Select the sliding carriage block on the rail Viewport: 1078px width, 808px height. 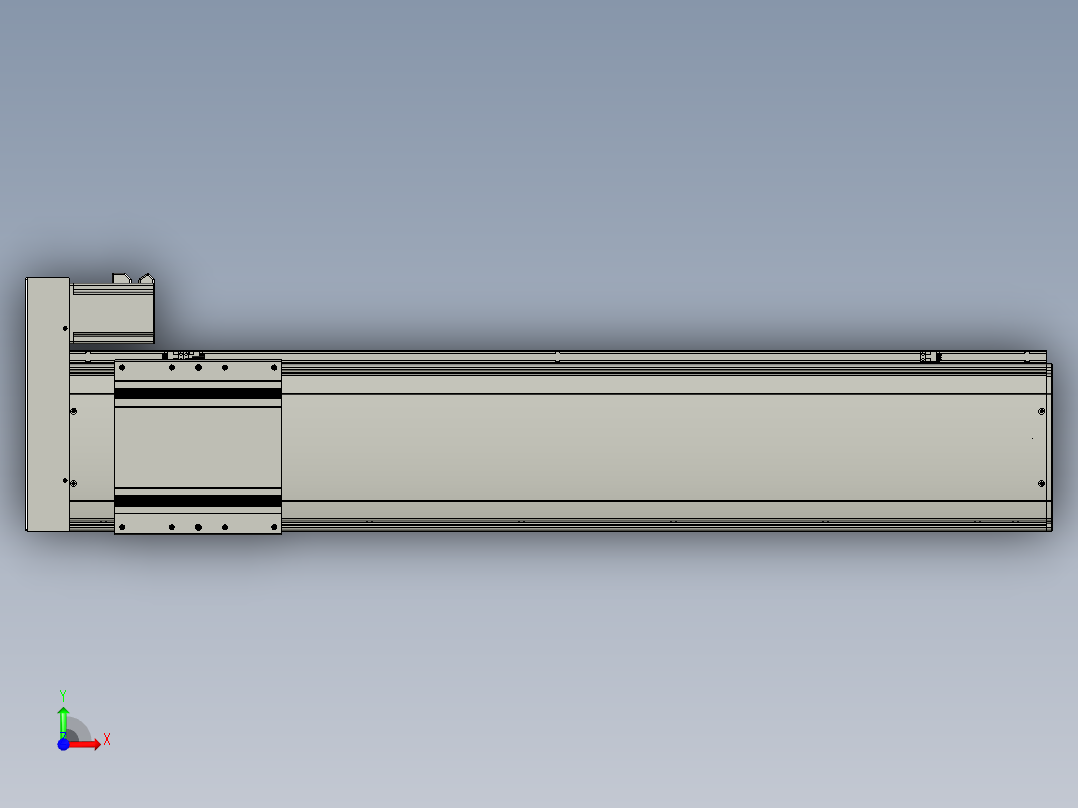point(198,447)
